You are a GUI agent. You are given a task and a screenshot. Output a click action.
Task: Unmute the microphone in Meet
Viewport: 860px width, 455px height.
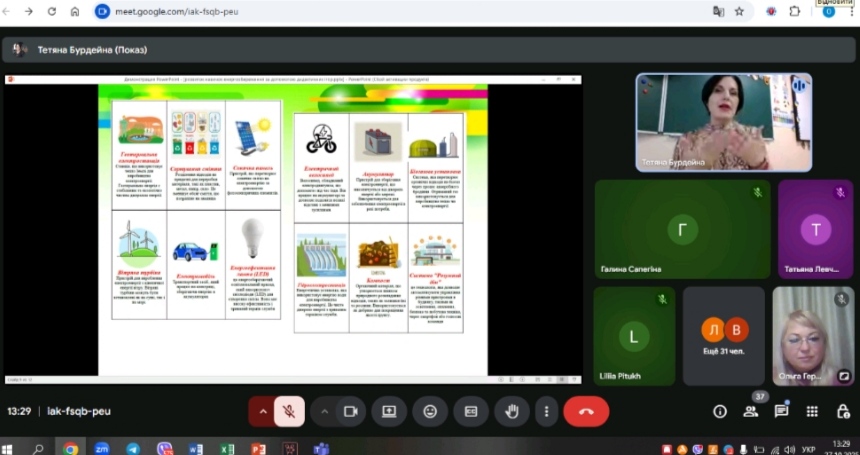[x=289, y=411]
